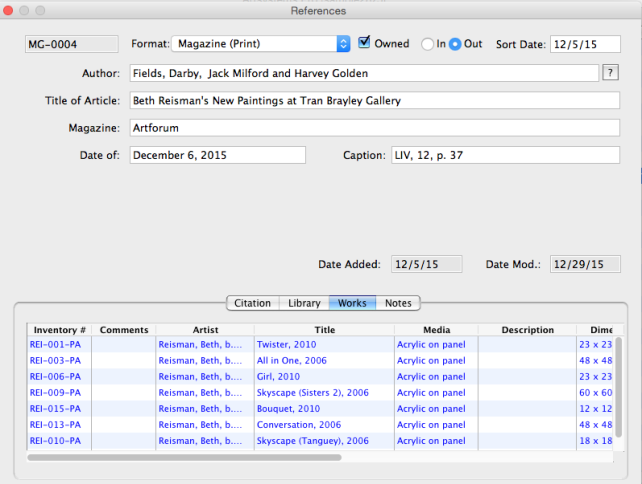Select the Works tab
Screen dimensions: 642x484
[352, 303]
